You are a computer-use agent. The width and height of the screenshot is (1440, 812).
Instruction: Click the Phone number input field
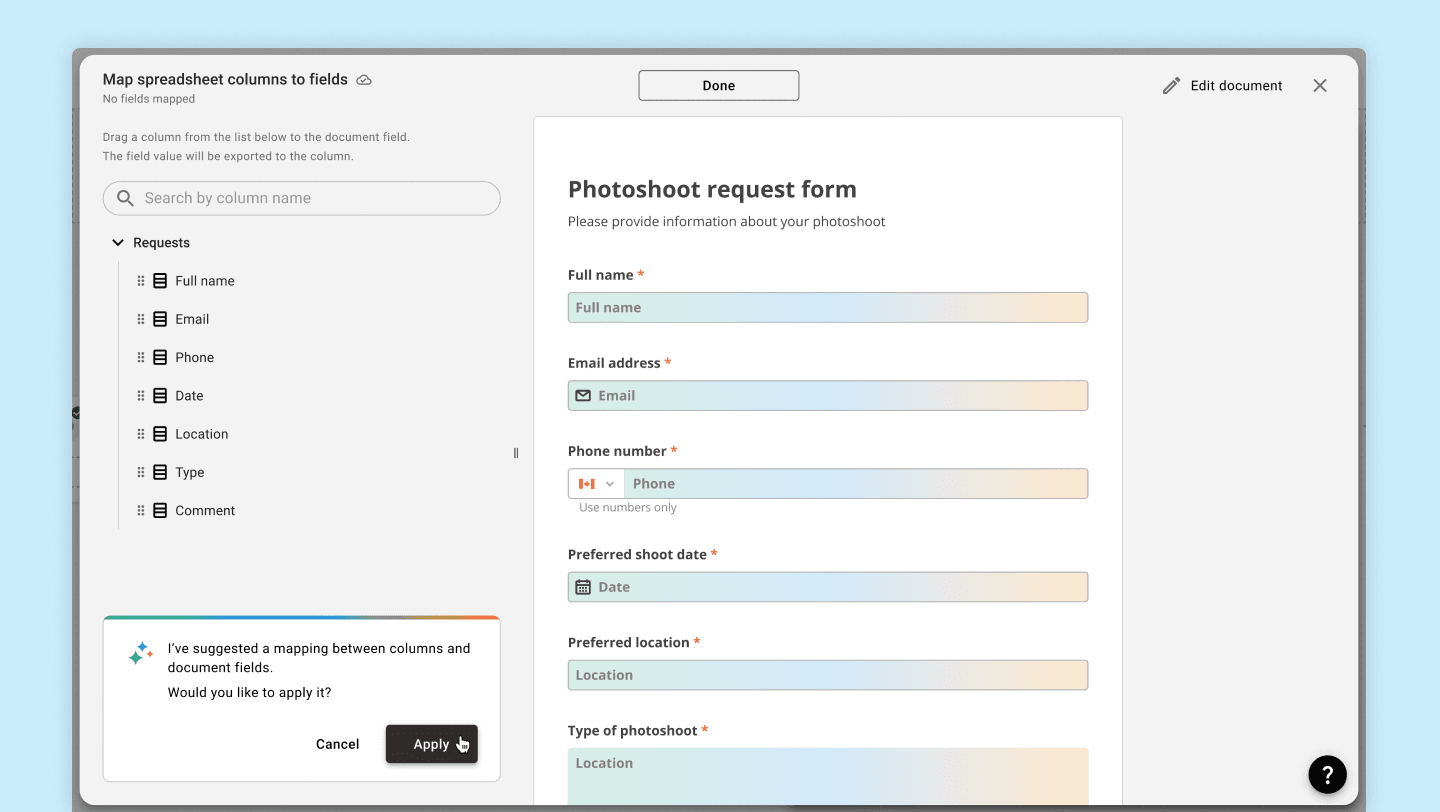[x=856, y=484]
